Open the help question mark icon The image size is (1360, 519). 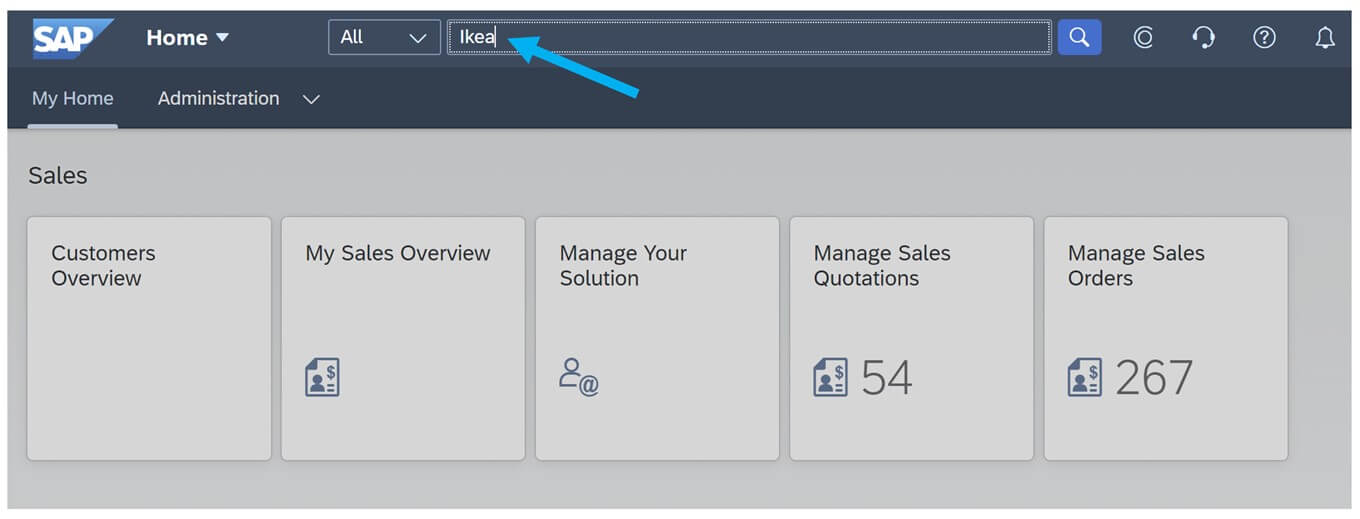(x=1264, y=38)
